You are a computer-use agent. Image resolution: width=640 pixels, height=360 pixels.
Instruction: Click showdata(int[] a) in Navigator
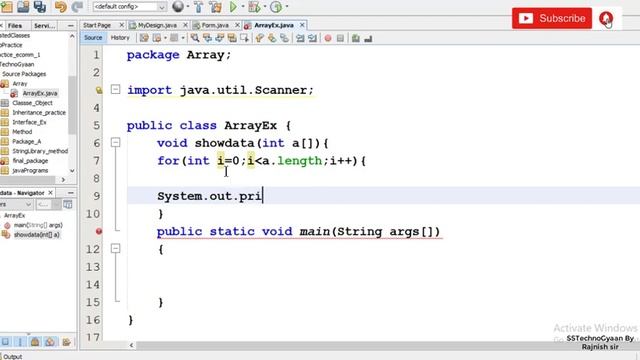(x=37, y=235)
